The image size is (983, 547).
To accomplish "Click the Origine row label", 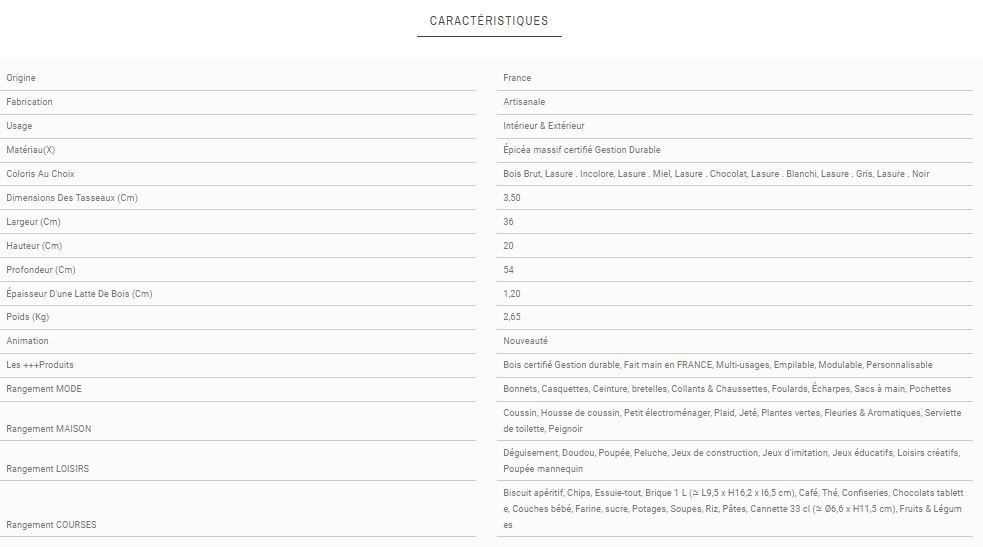I will (x=21, y=78).
